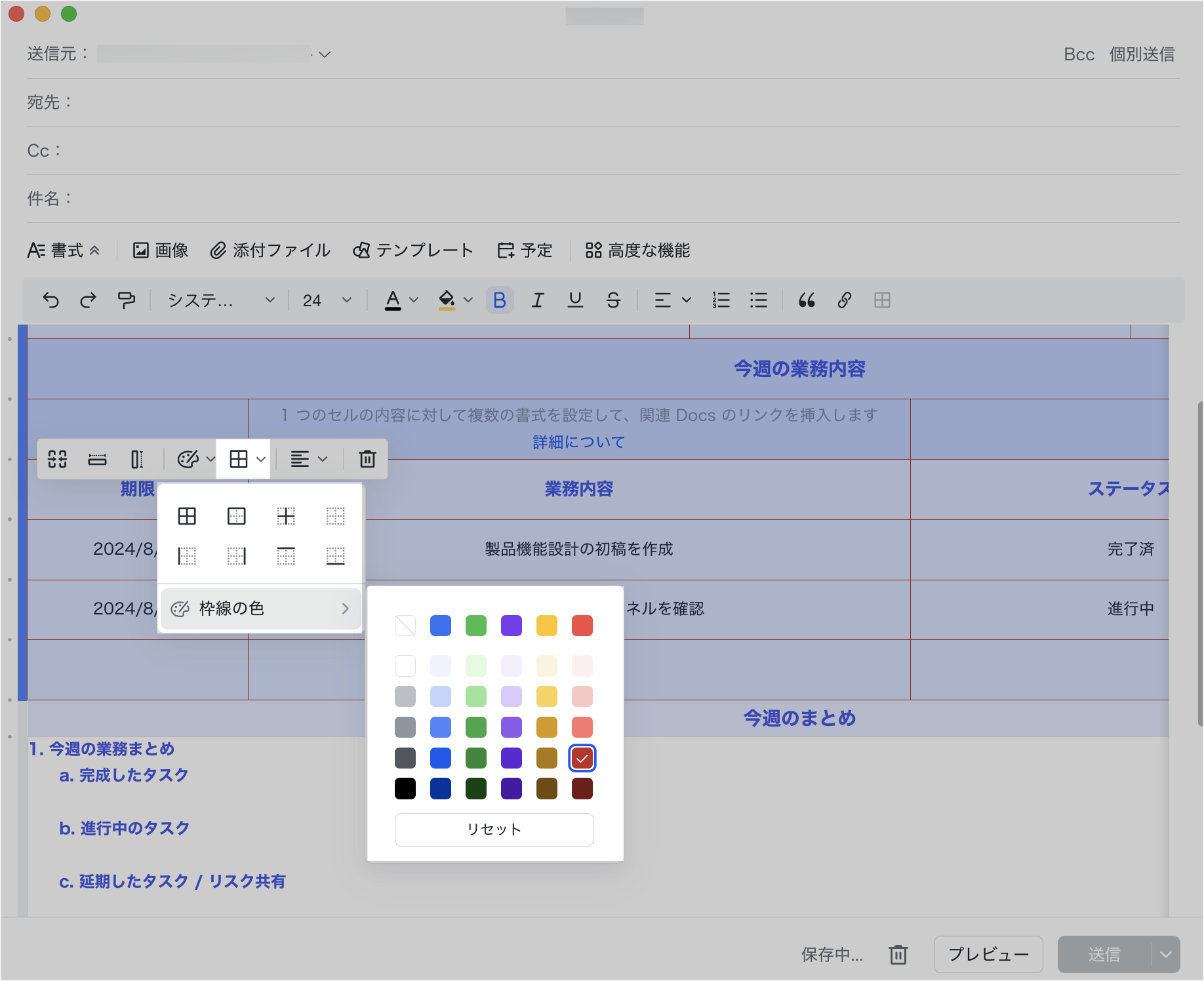Apply right border option
The width and height of the screenshot is (1204, 981).
tap(237, 556)
